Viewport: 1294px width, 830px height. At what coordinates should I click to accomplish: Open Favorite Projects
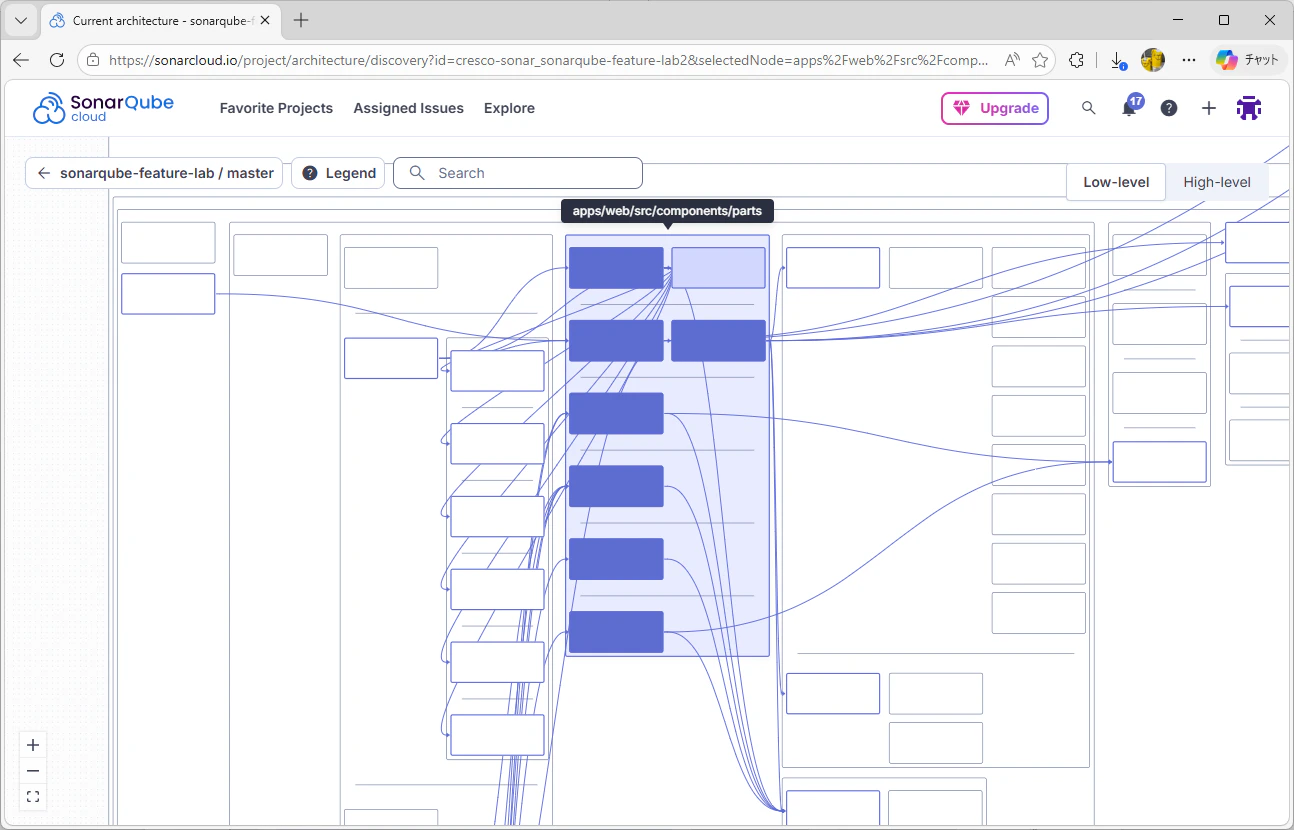276,108
